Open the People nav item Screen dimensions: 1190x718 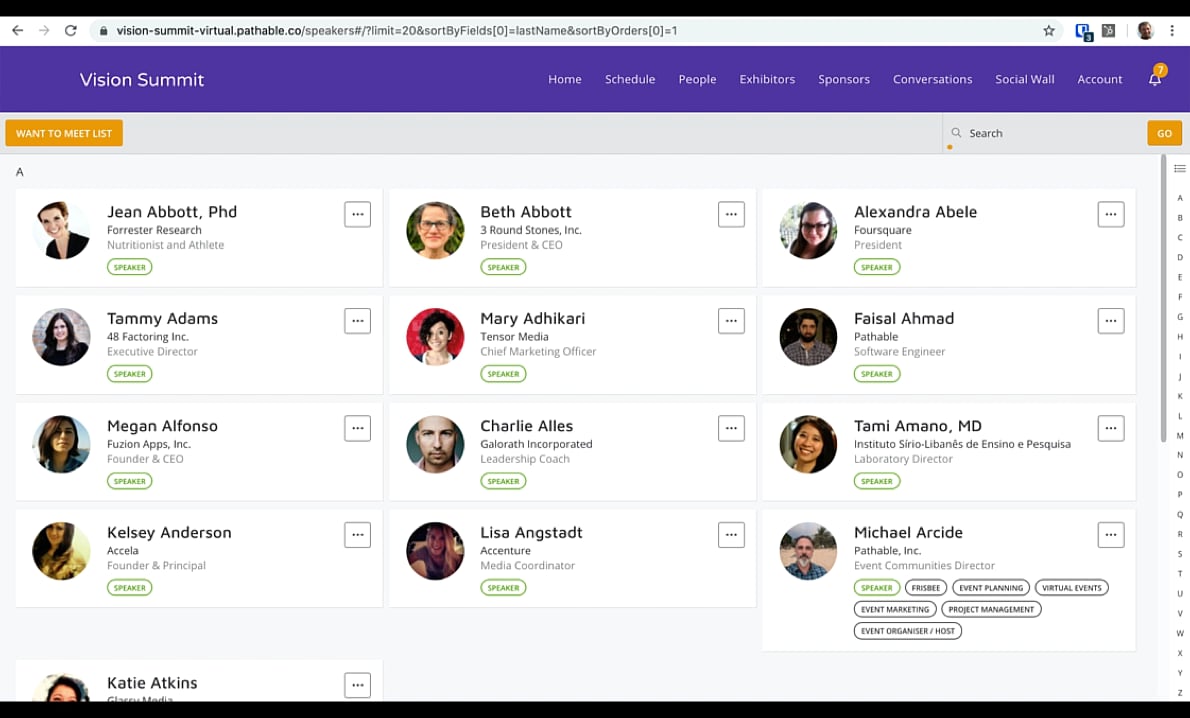point(697,79)
